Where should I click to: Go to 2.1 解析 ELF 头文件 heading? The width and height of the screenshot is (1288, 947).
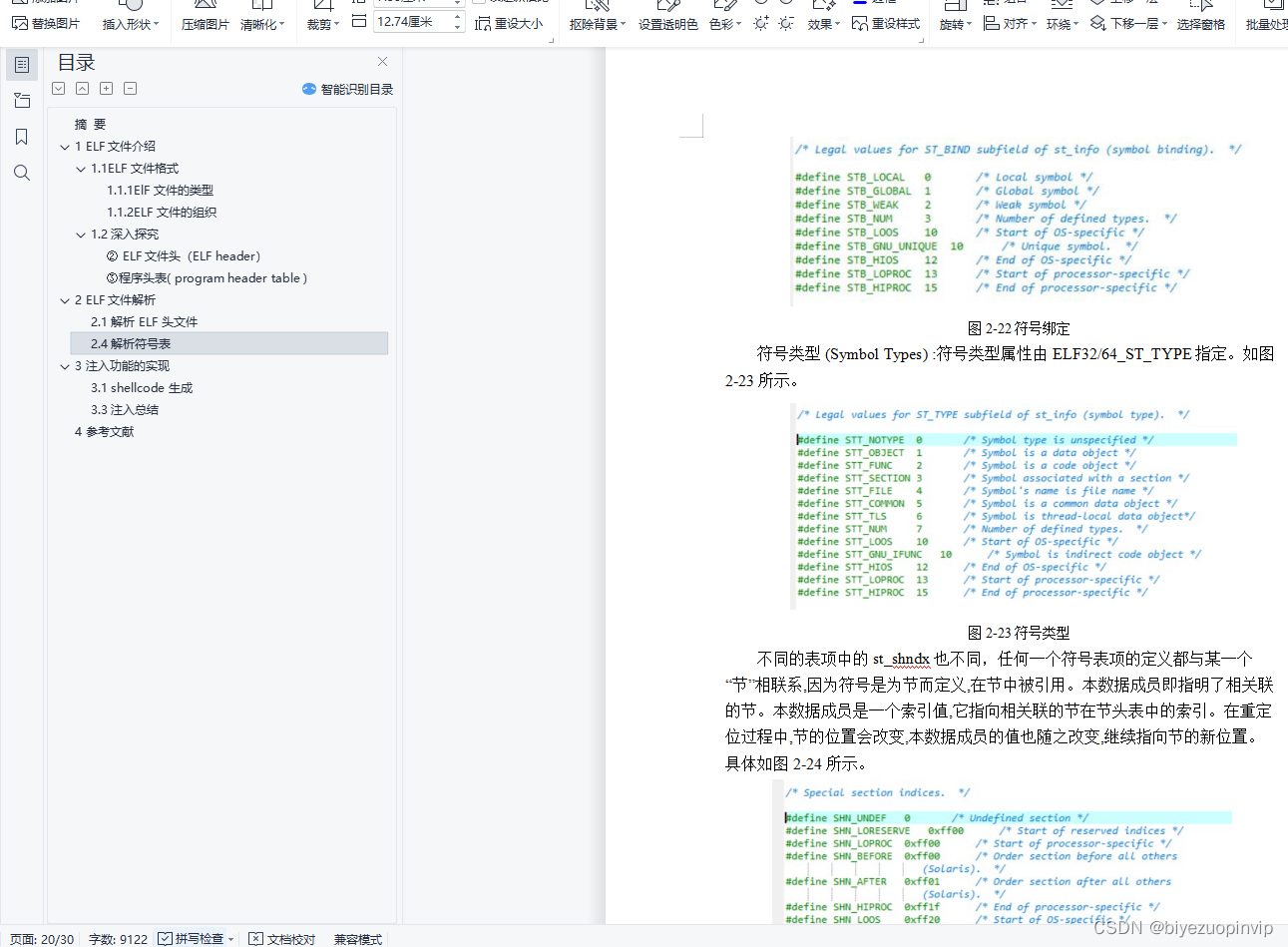pyautogui.click(x=144, y=321)
